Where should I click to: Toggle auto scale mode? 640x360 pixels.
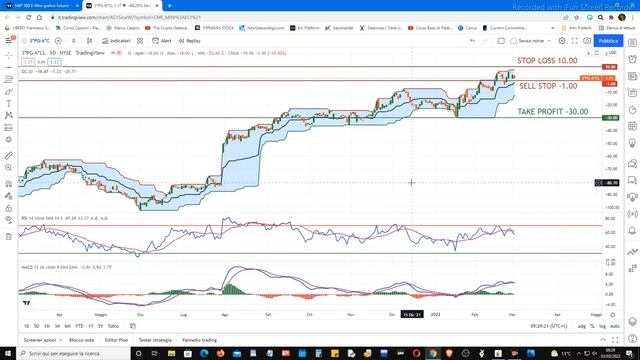coord(615,326)
